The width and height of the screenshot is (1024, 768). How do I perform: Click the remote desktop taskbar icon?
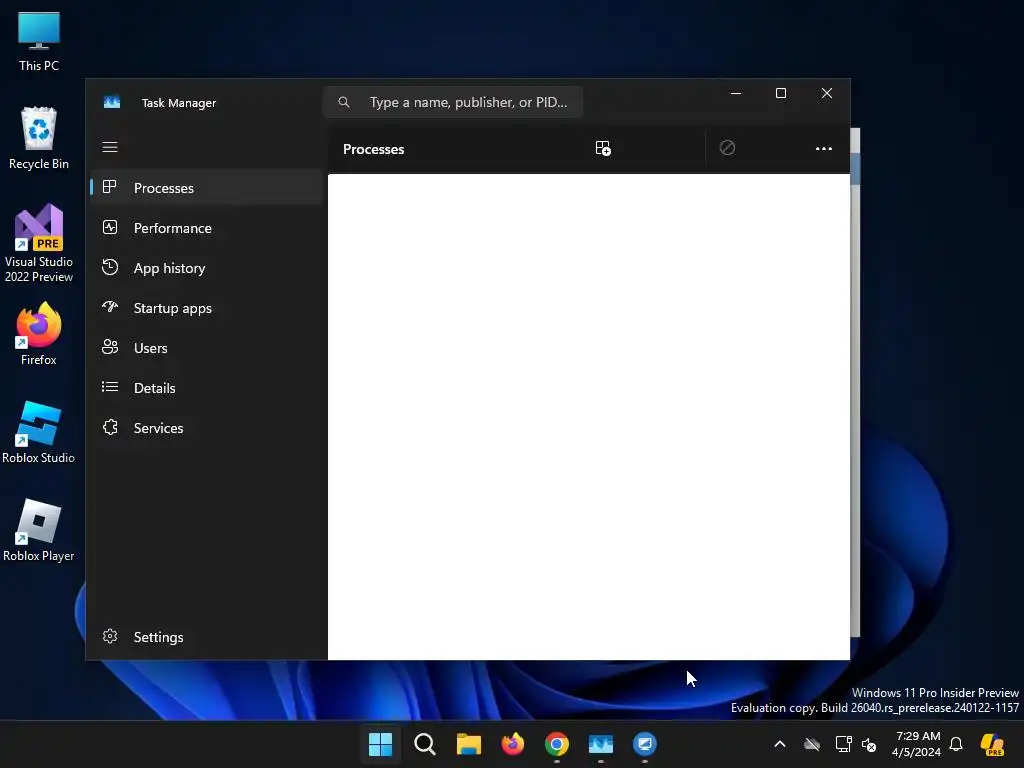pos(645,744)
